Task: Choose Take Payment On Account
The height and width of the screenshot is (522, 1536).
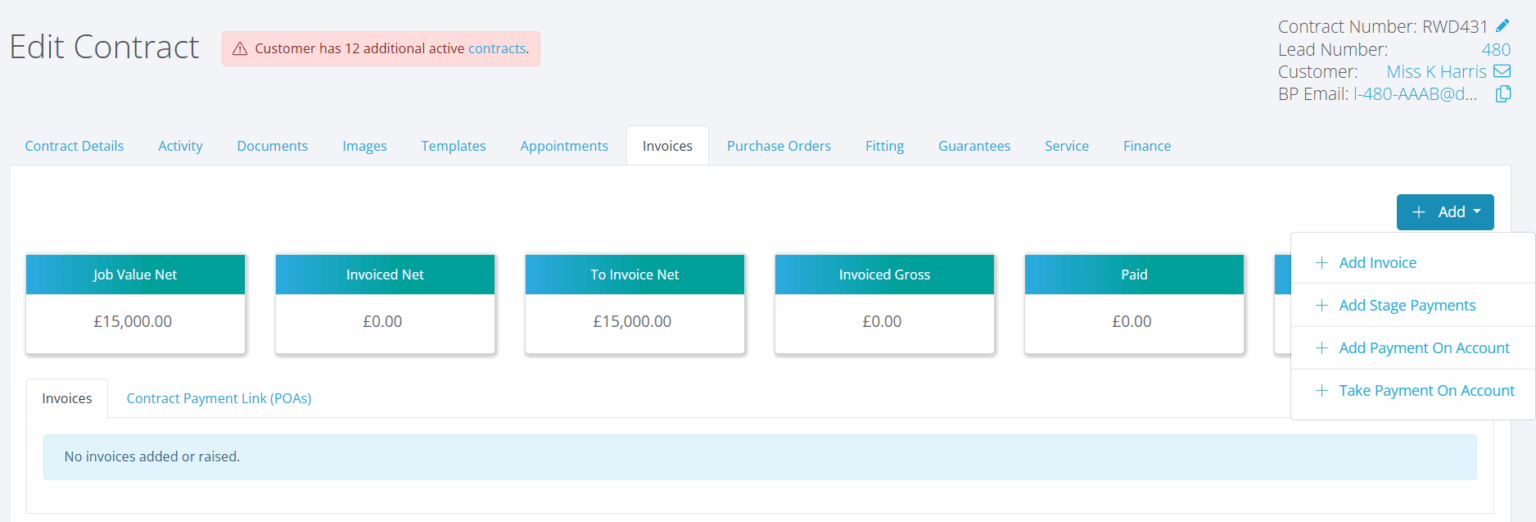Action: click(x=1426, y=391)
